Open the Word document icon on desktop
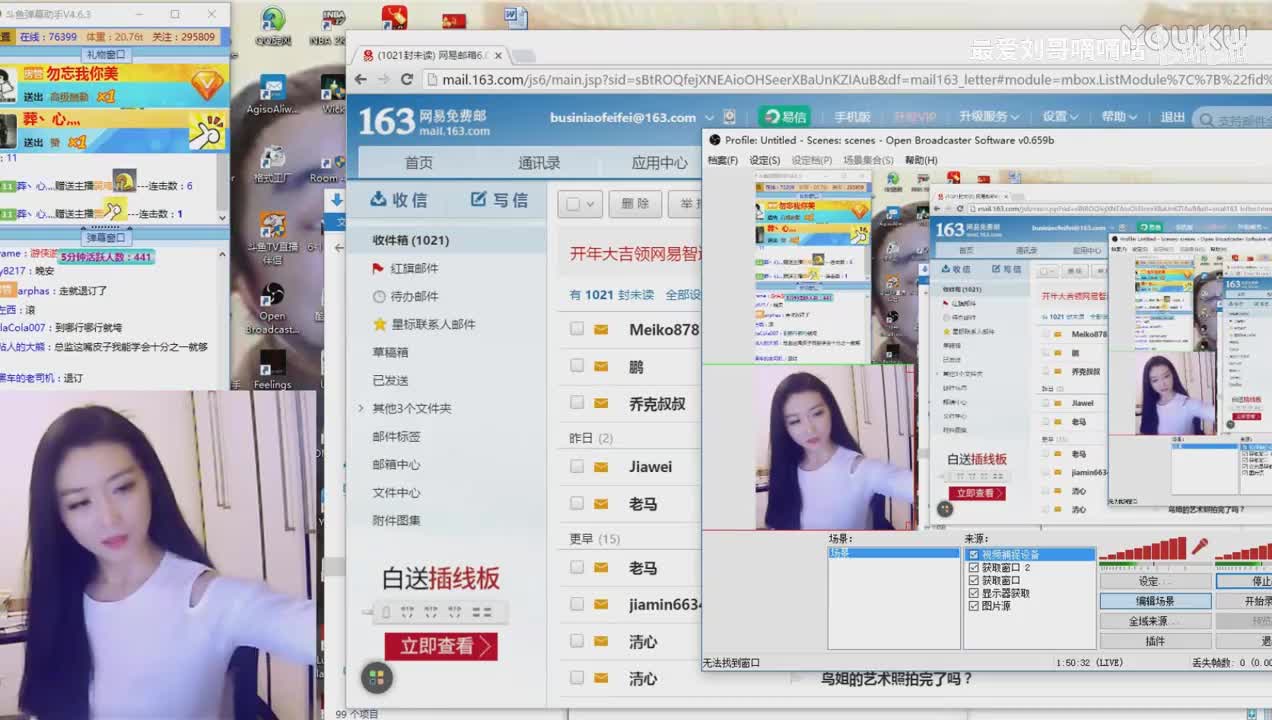The width and height of the screenshot is (1272, 720). click(x=515, y=17)
